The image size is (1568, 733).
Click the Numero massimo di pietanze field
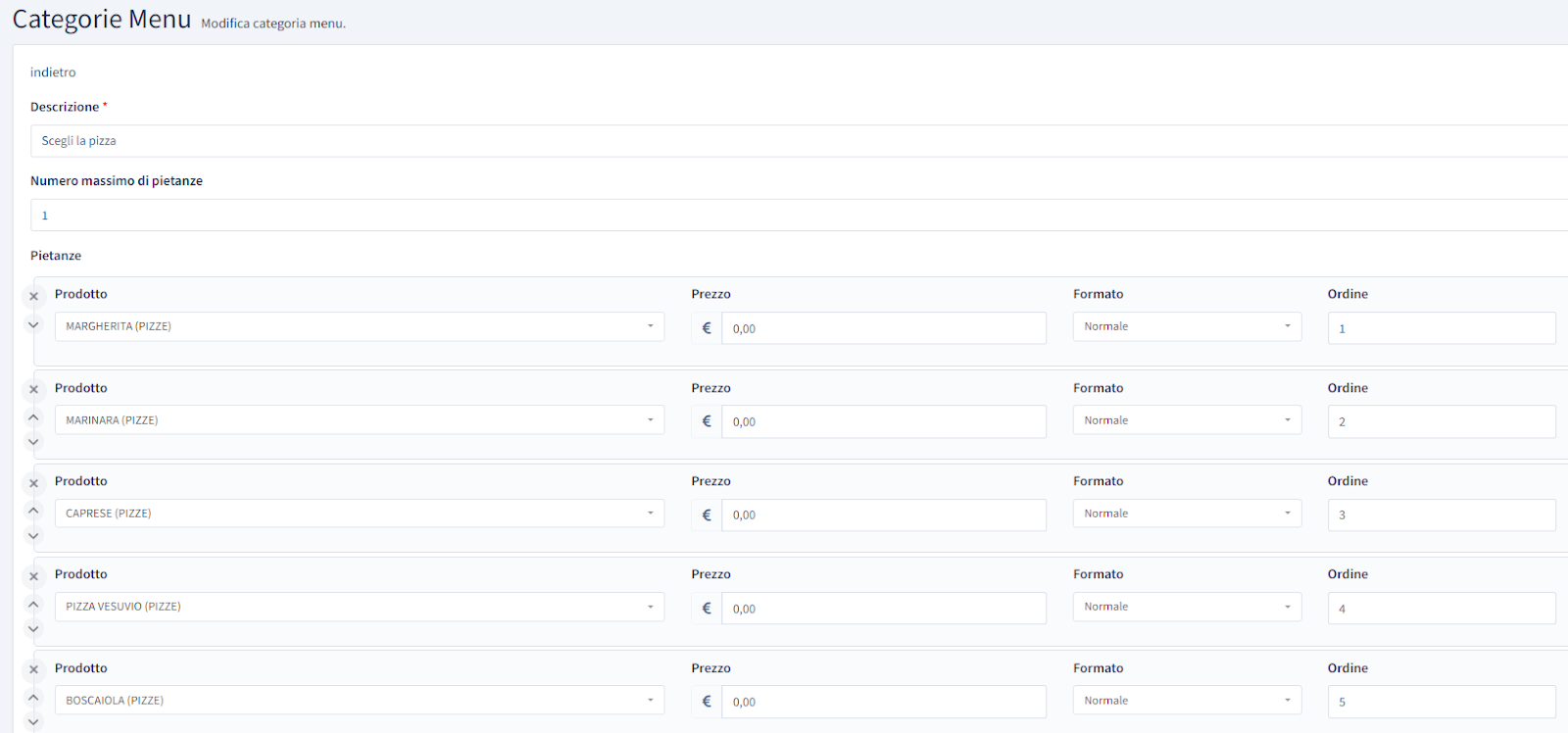799,216
